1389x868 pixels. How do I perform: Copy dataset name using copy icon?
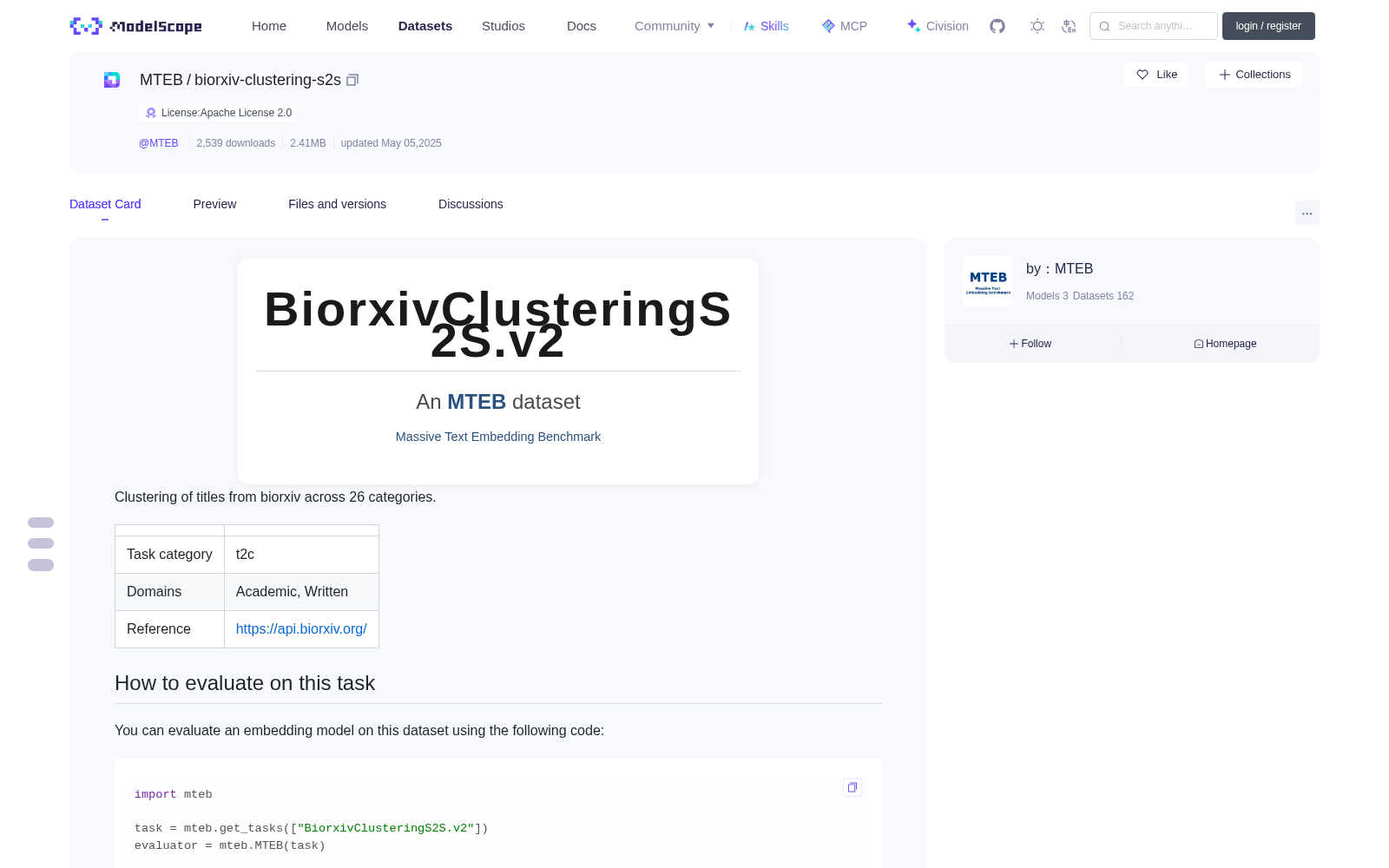[352, 80]
